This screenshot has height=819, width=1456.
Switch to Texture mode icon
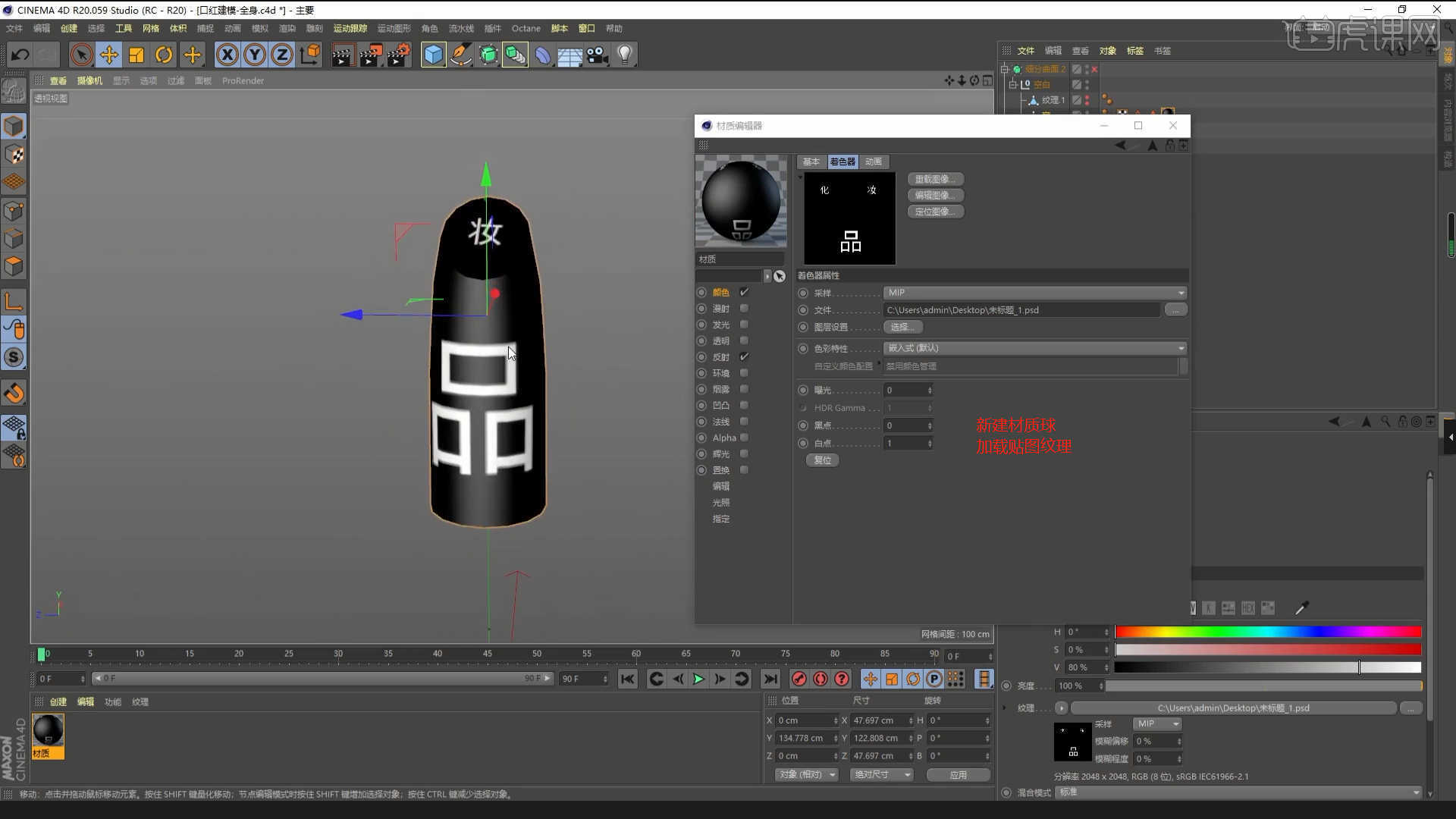[x=14, y=154]
